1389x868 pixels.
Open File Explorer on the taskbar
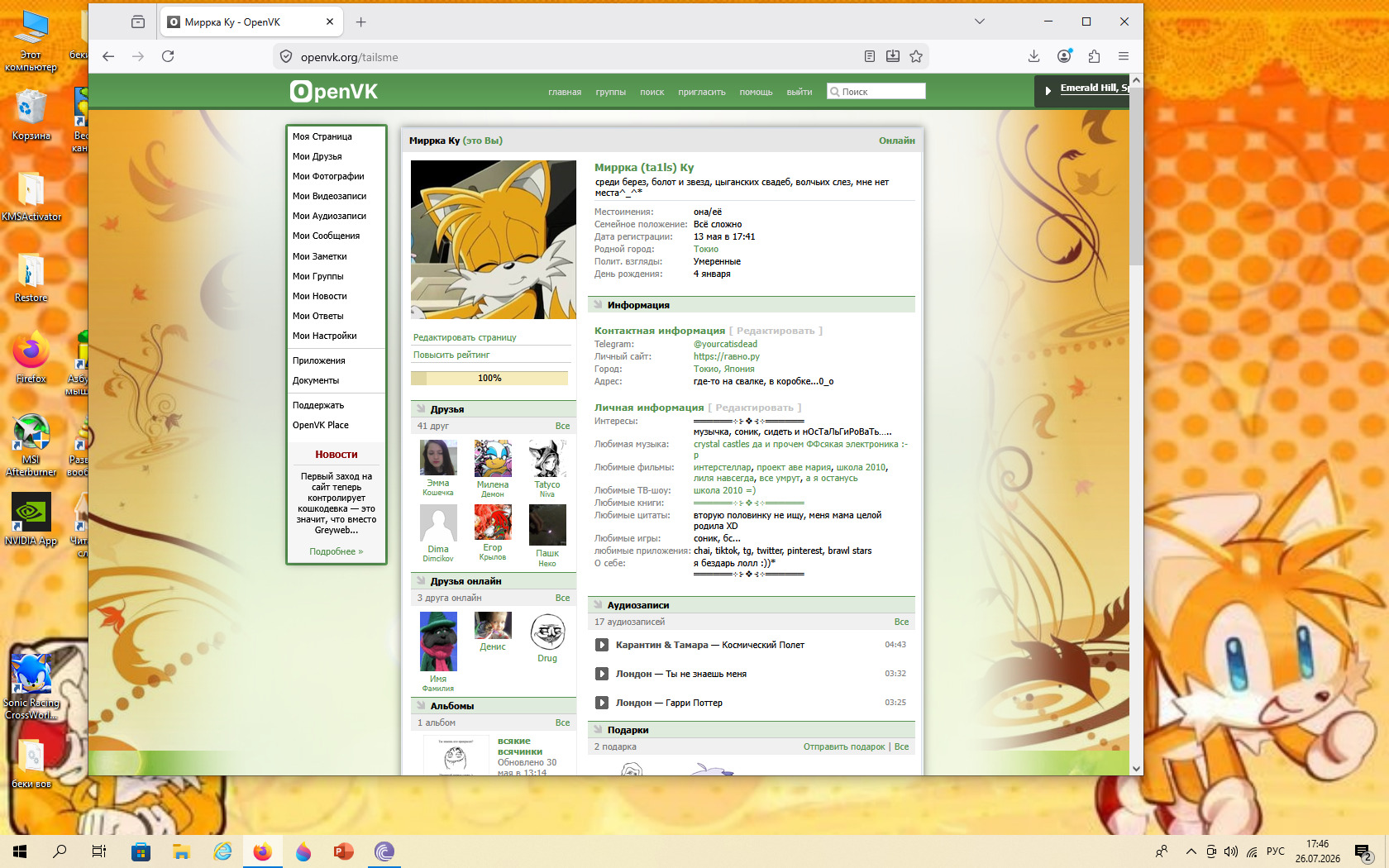(181, 851)
